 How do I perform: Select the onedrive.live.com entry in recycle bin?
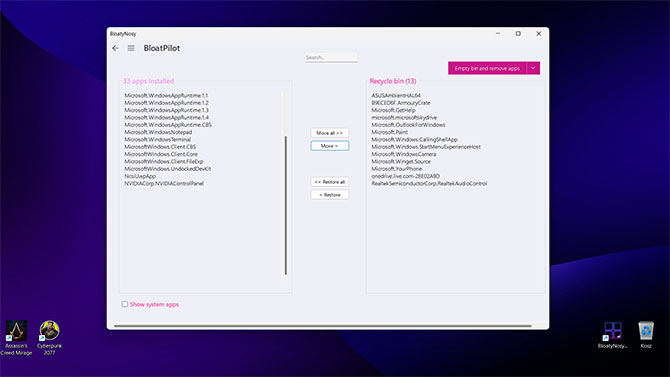click(405, 176)
